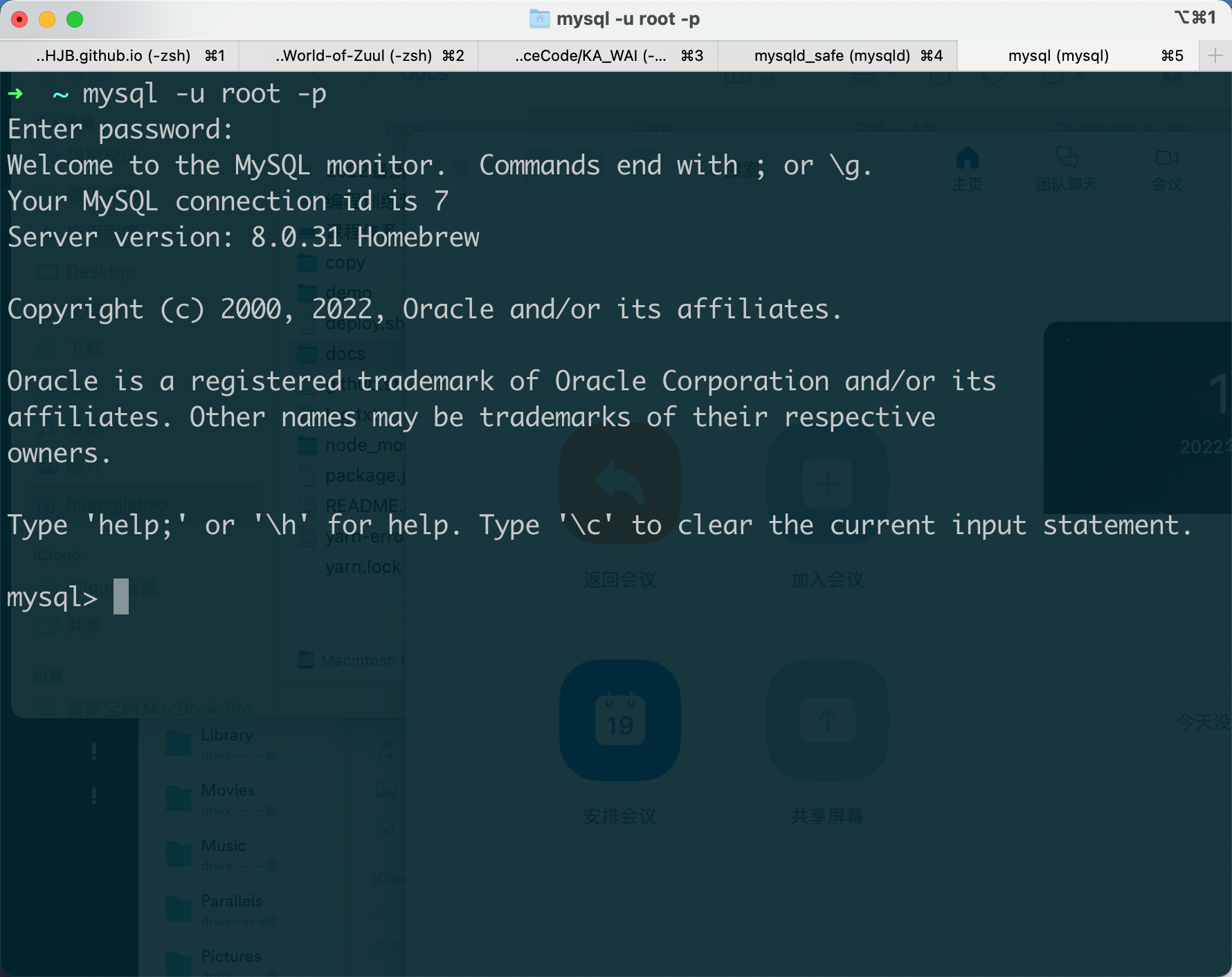Click the window title 'mysql -u root -p'

(628, 19)
